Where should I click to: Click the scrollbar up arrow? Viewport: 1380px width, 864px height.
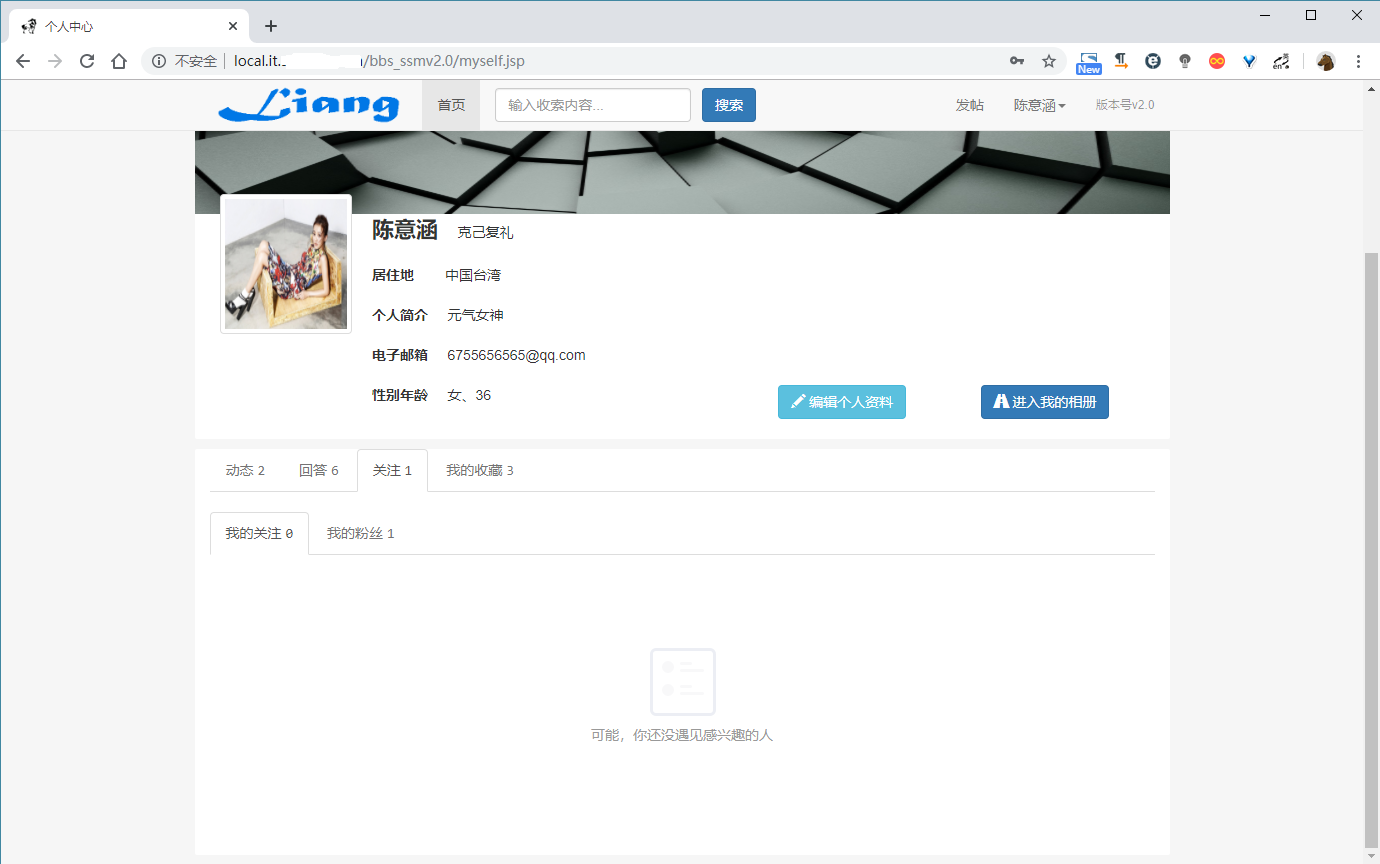(x=1371, y=88)
